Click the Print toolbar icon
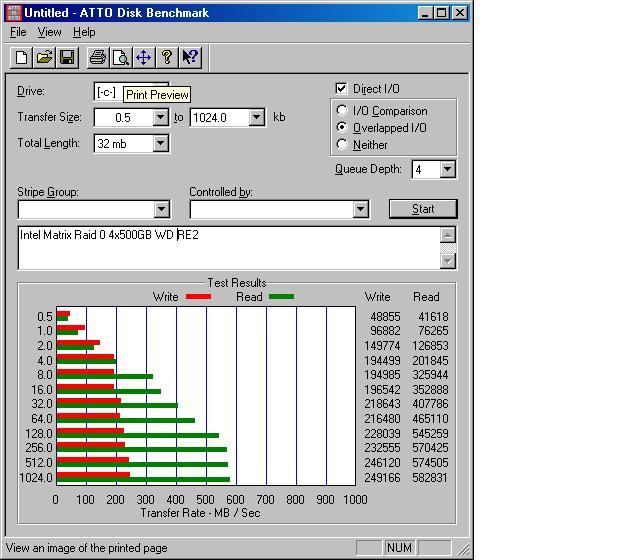The image size is (640, 560). 98,58
